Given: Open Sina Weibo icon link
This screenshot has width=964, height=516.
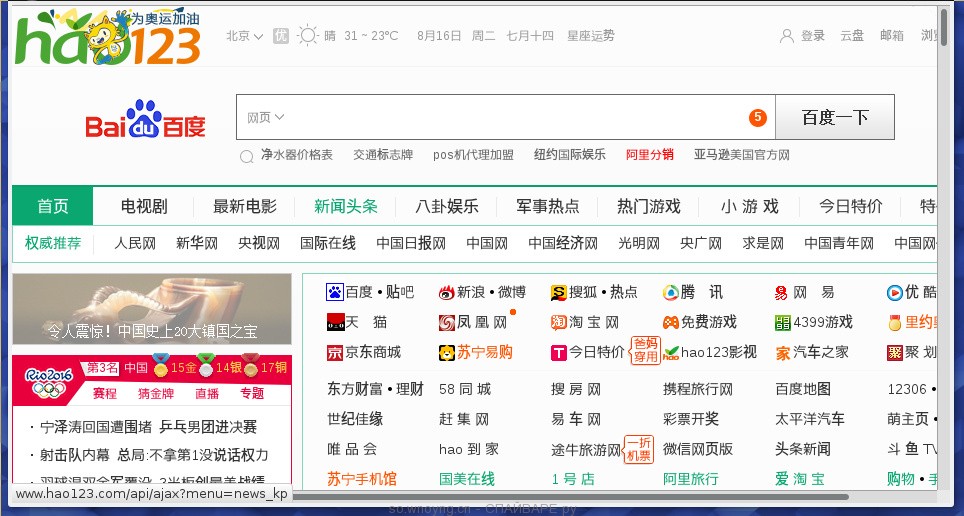Looking at the screenshot, I should pos(446,292).
